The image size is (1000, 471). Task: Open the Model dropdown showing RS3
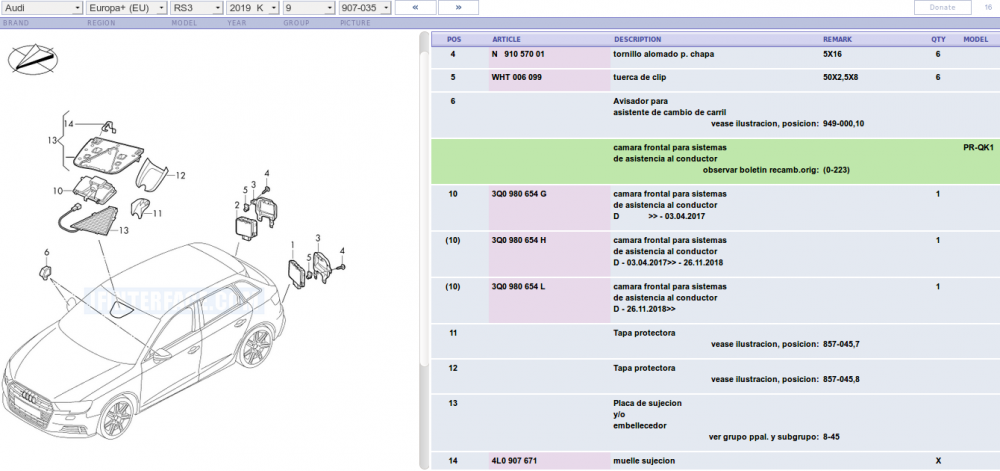coord(196,8)
